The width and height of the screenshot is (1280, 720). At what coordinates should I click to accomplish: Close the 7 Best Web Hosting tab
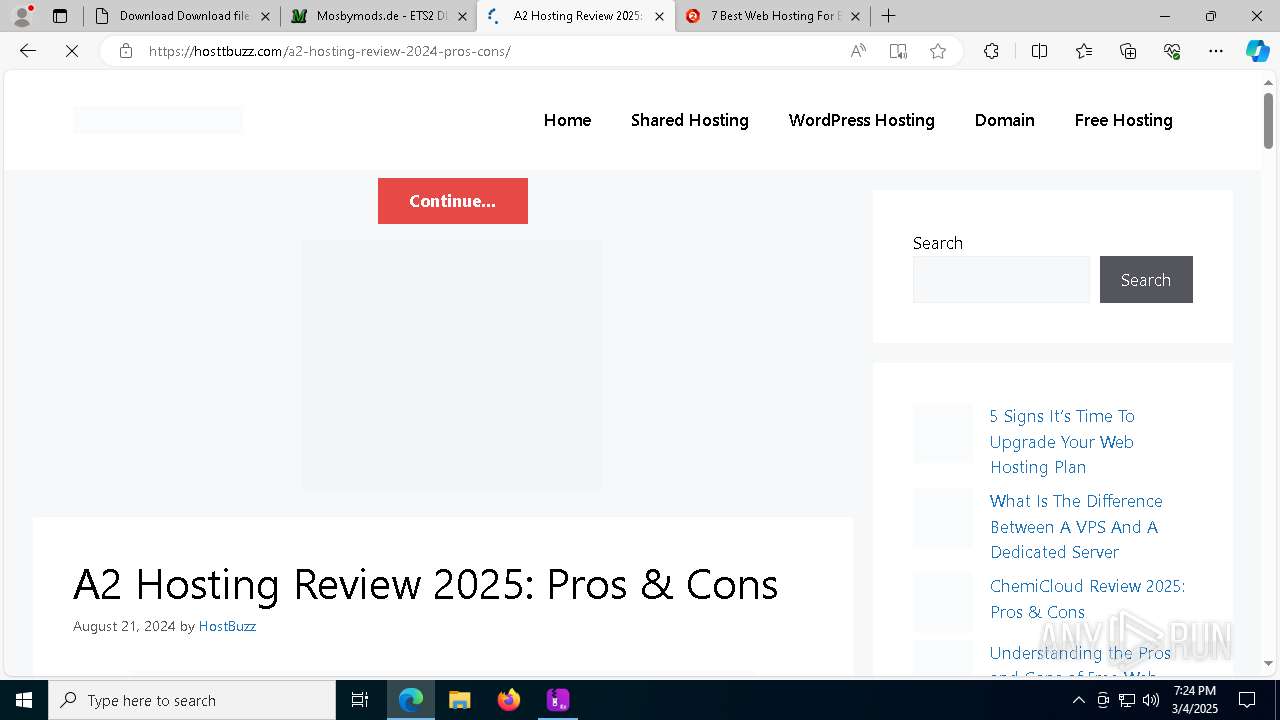pos(855,16)
